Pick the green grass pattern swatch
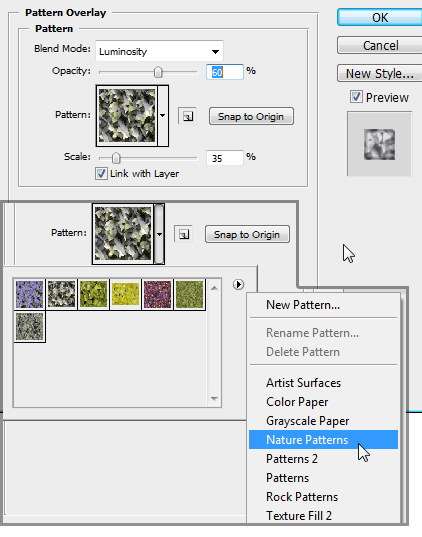 189,294
